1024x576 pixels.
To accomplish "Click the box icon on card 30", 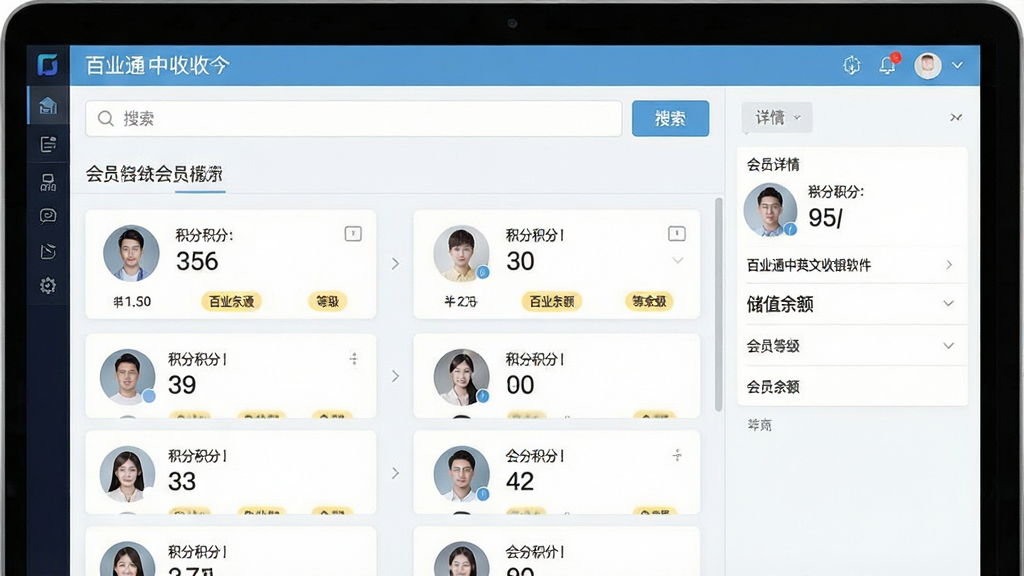I will (x=677, y=233).
